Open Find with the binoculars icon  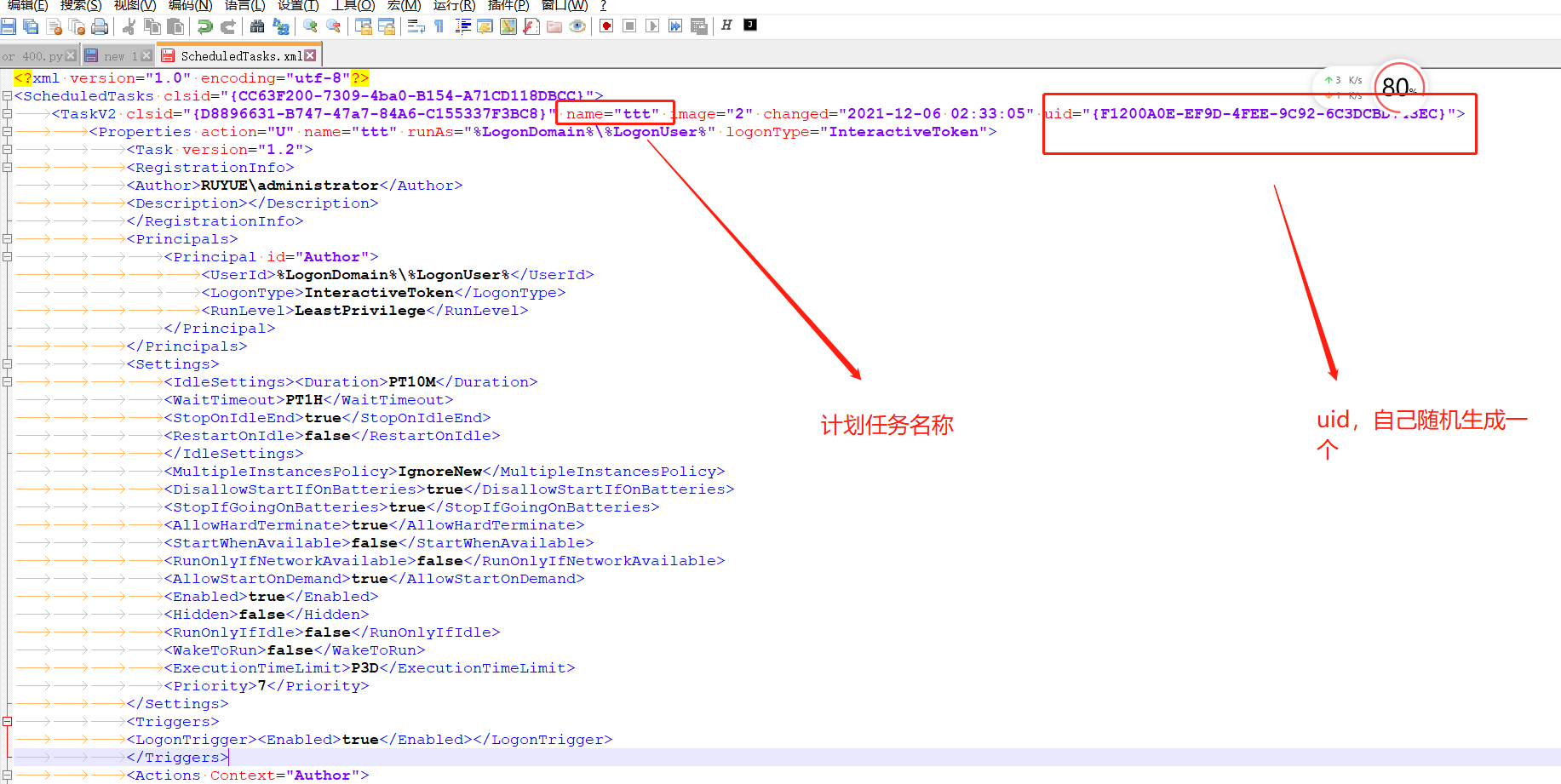coord(256,26)
